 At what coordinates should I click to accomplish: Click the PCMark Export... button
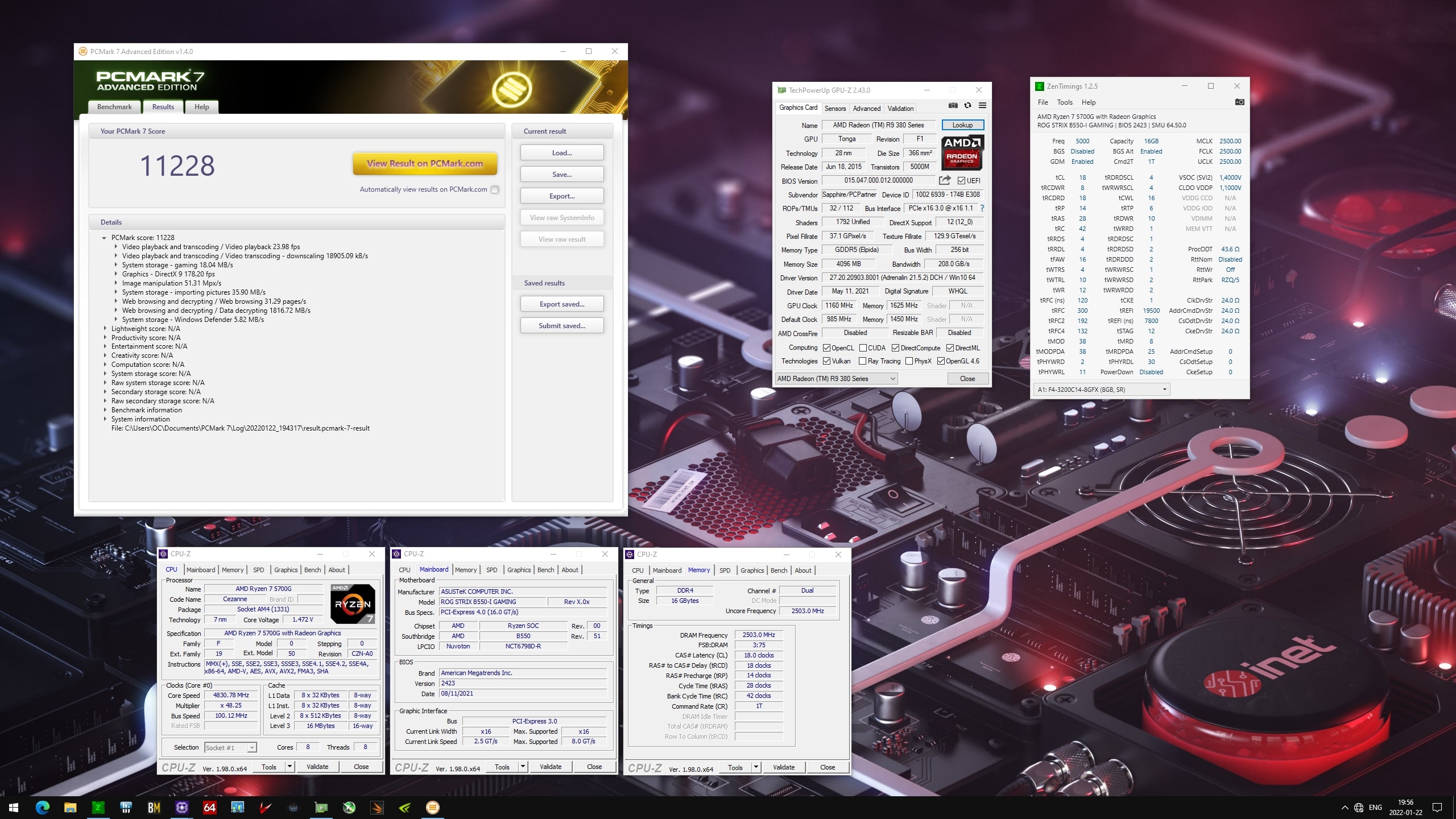tap(562, 196)
